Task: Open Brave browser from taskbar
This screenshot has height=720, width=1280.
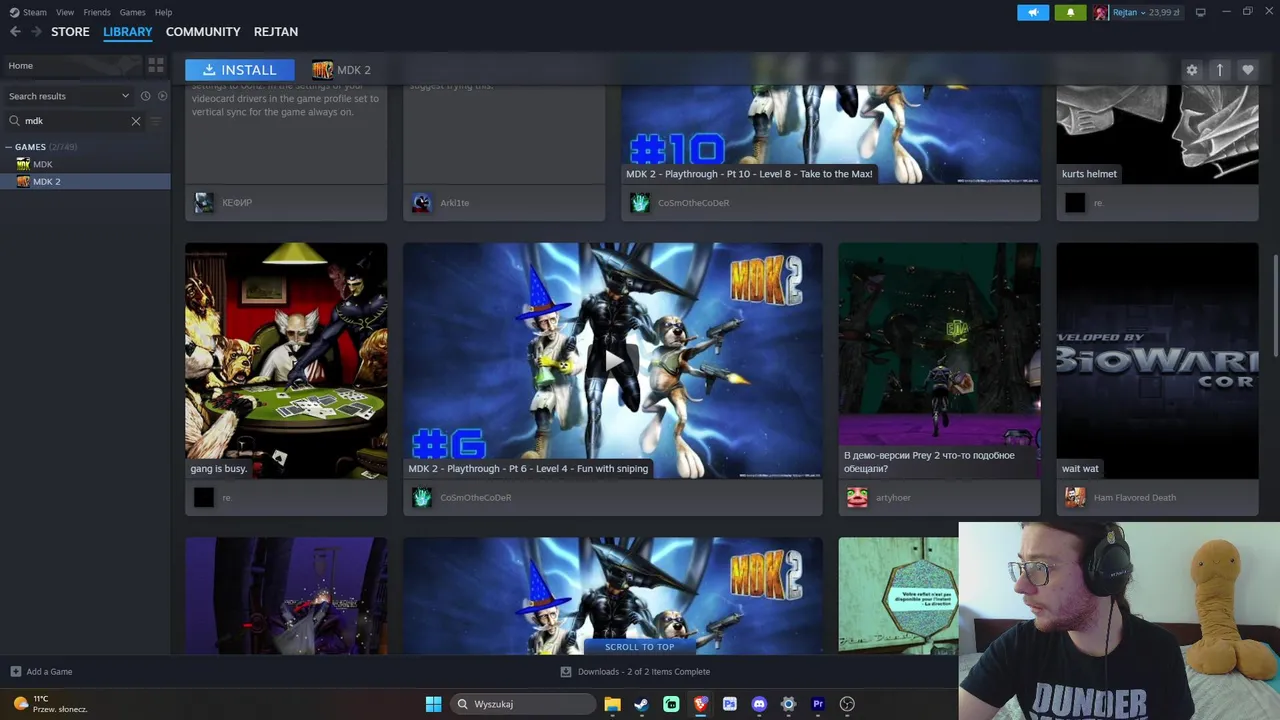Action: click(700, 704)
